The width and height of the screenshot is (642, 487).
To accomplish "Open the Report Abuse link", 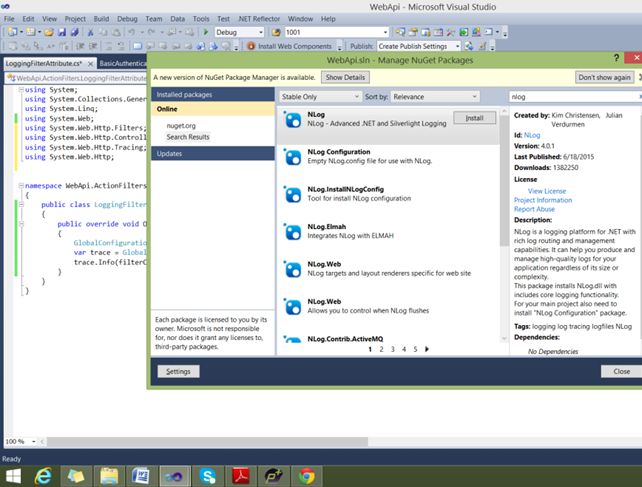I will (x=534, y=209).
